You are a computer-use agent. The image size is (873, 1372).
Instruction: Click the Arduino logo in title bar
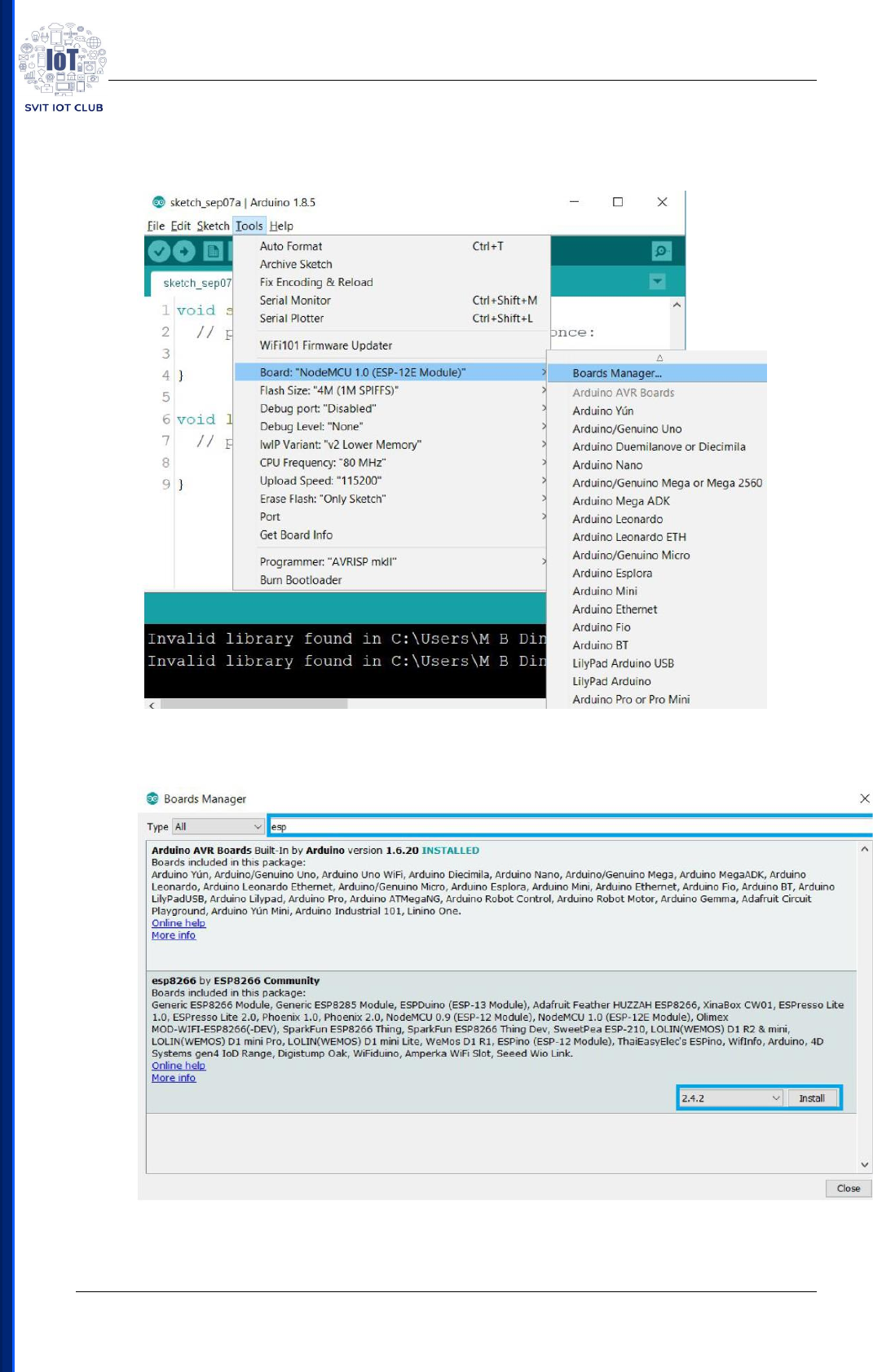pyautogui.click(x=159, y=202)
